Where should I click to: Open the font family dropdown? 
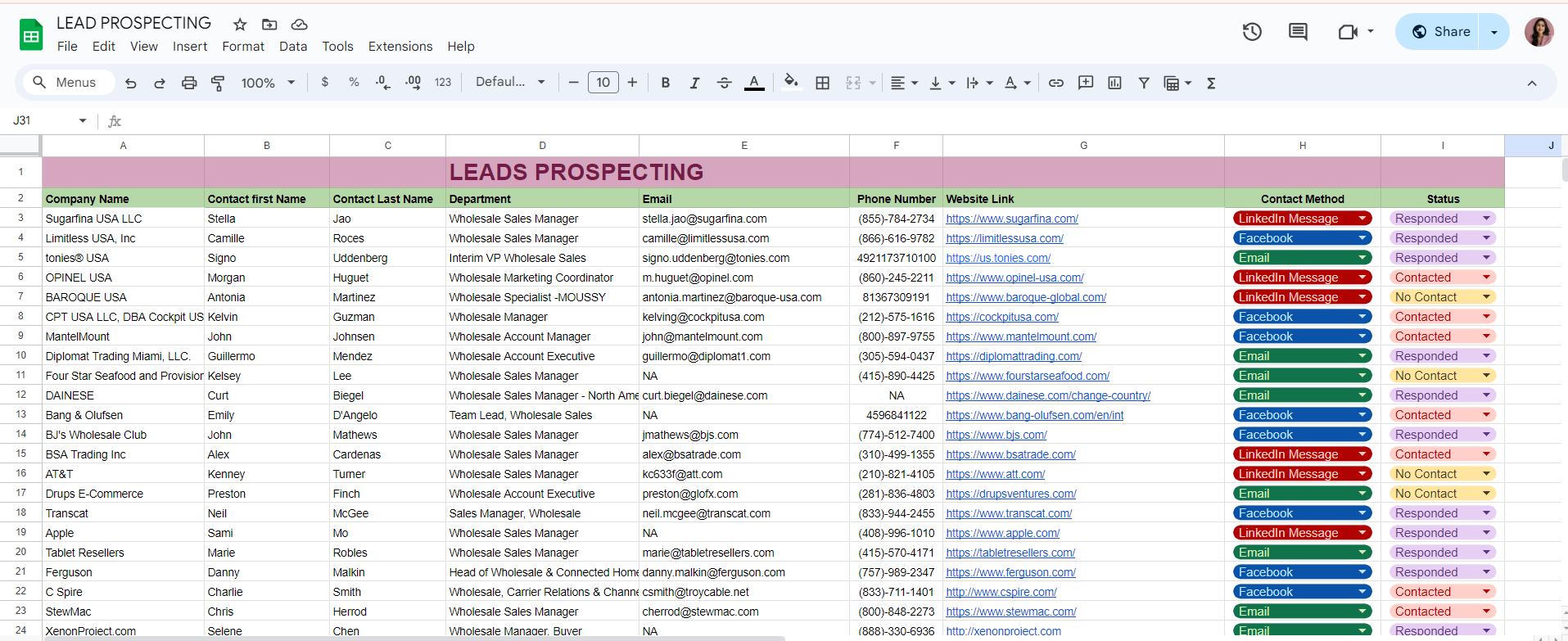[510, 83]
